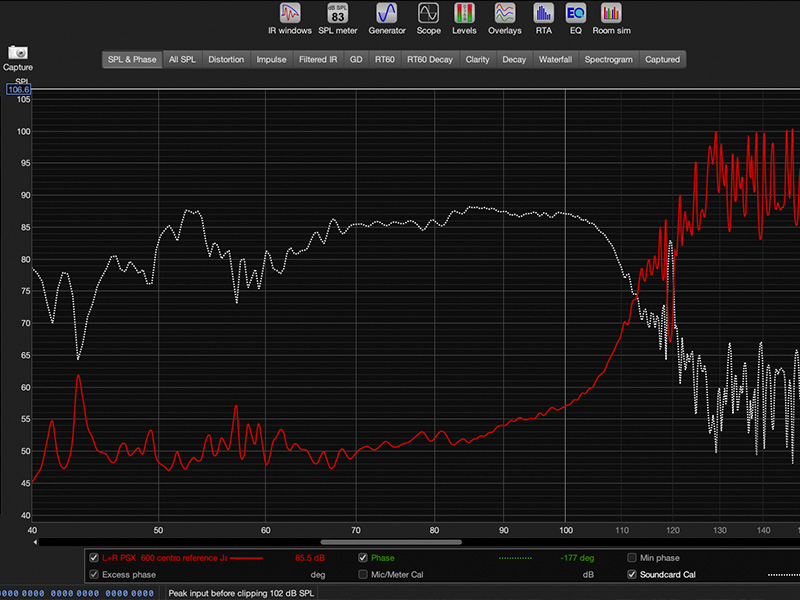Open the Levels meter icon
The height and width of the screenshot is (600, 800).
coord(464,14)
